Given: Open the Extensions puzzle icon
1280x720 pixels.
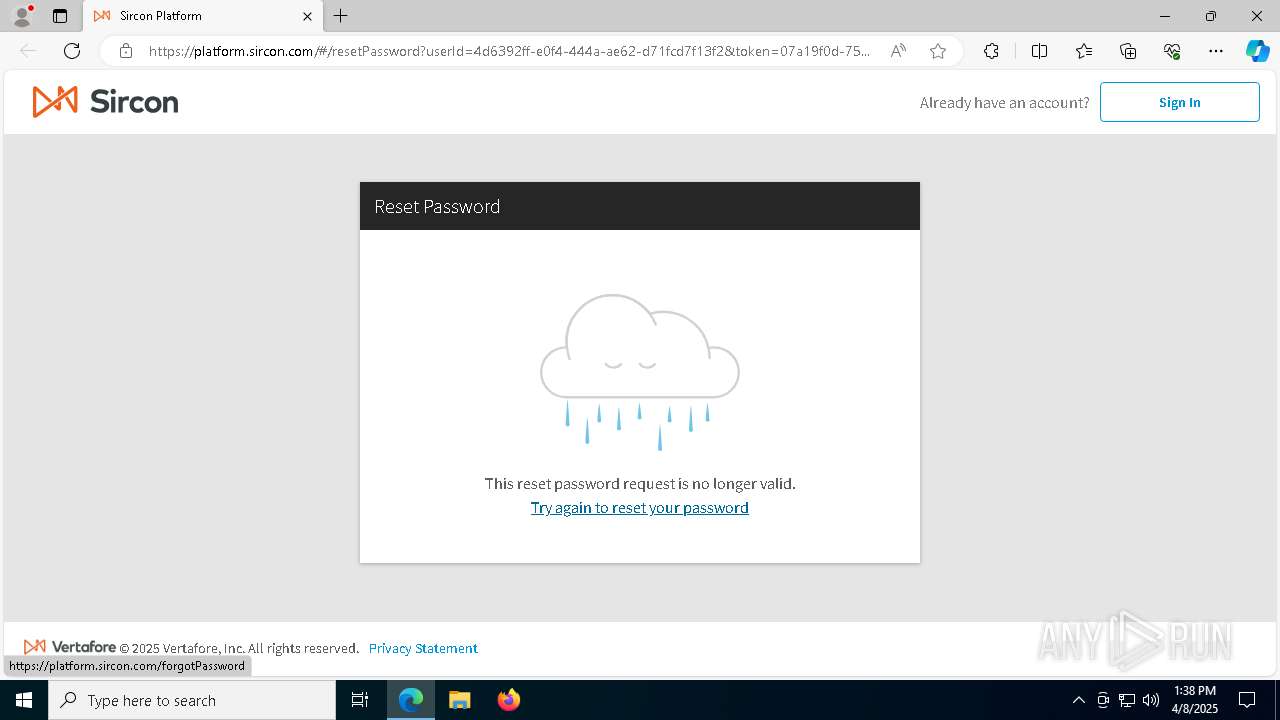Looking at the screenshot, I should coord(991,51).
